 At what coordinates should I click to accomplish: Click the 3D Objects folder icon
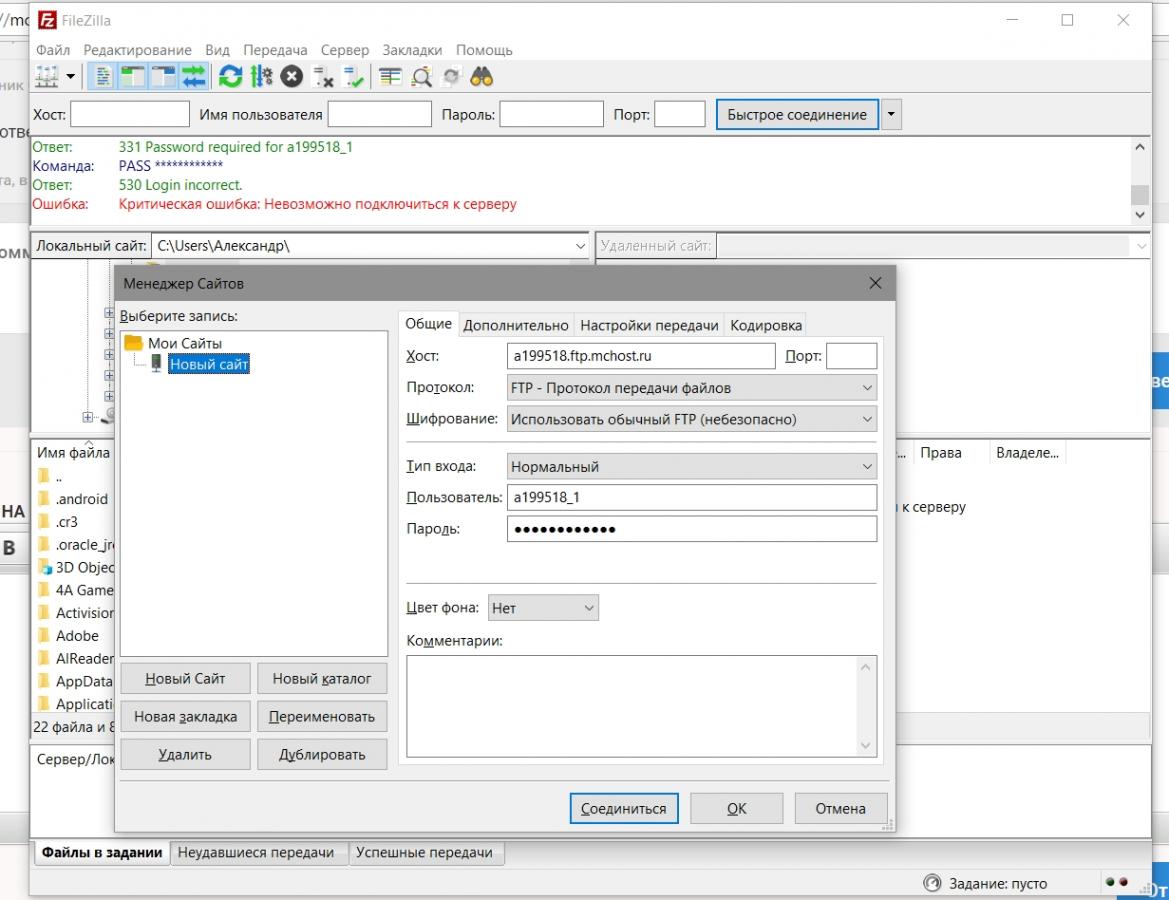click(x=45, y=567)
